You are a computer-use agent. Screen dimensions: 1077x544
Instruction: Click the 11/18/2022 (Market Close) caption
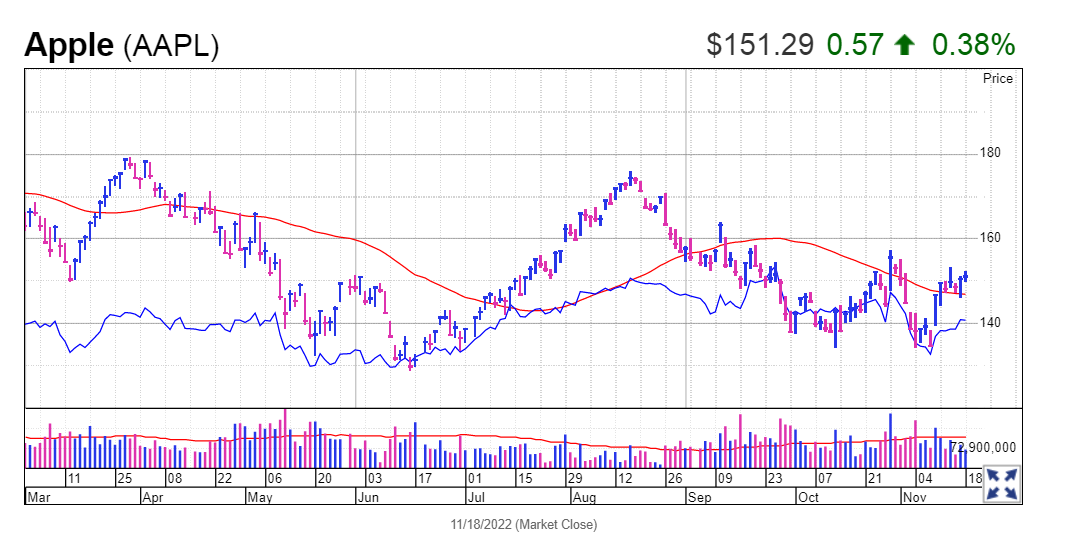click(x=524, y=525)
